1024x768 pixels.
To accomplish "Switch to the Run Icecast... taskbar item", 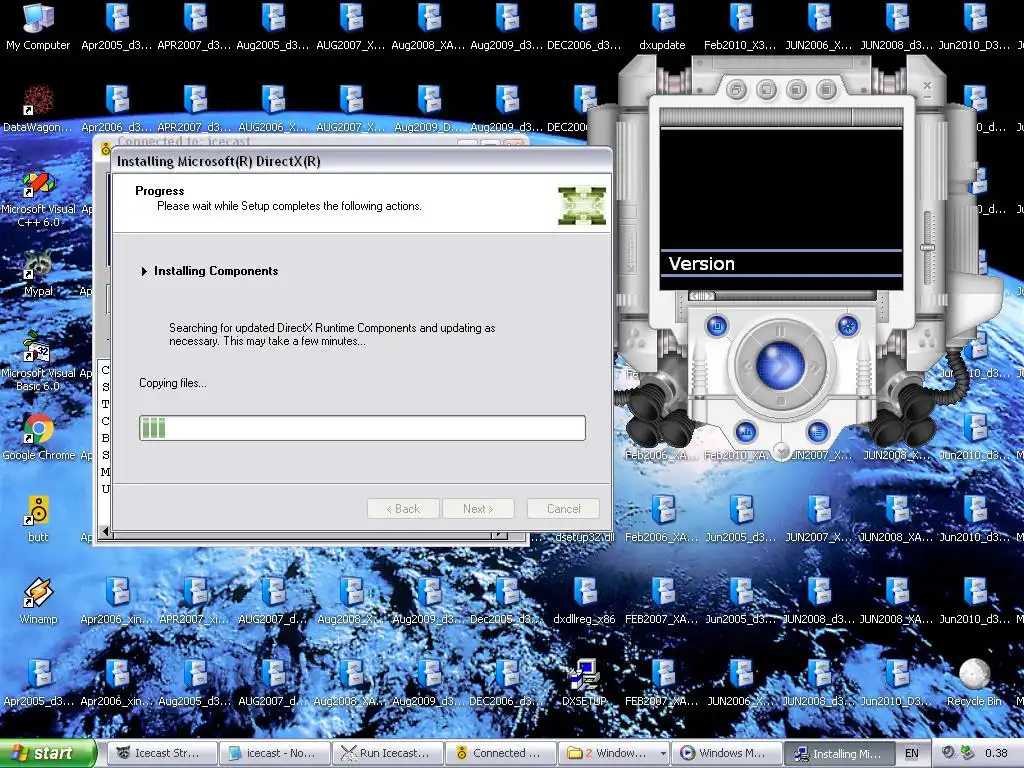I will [388, 753].
